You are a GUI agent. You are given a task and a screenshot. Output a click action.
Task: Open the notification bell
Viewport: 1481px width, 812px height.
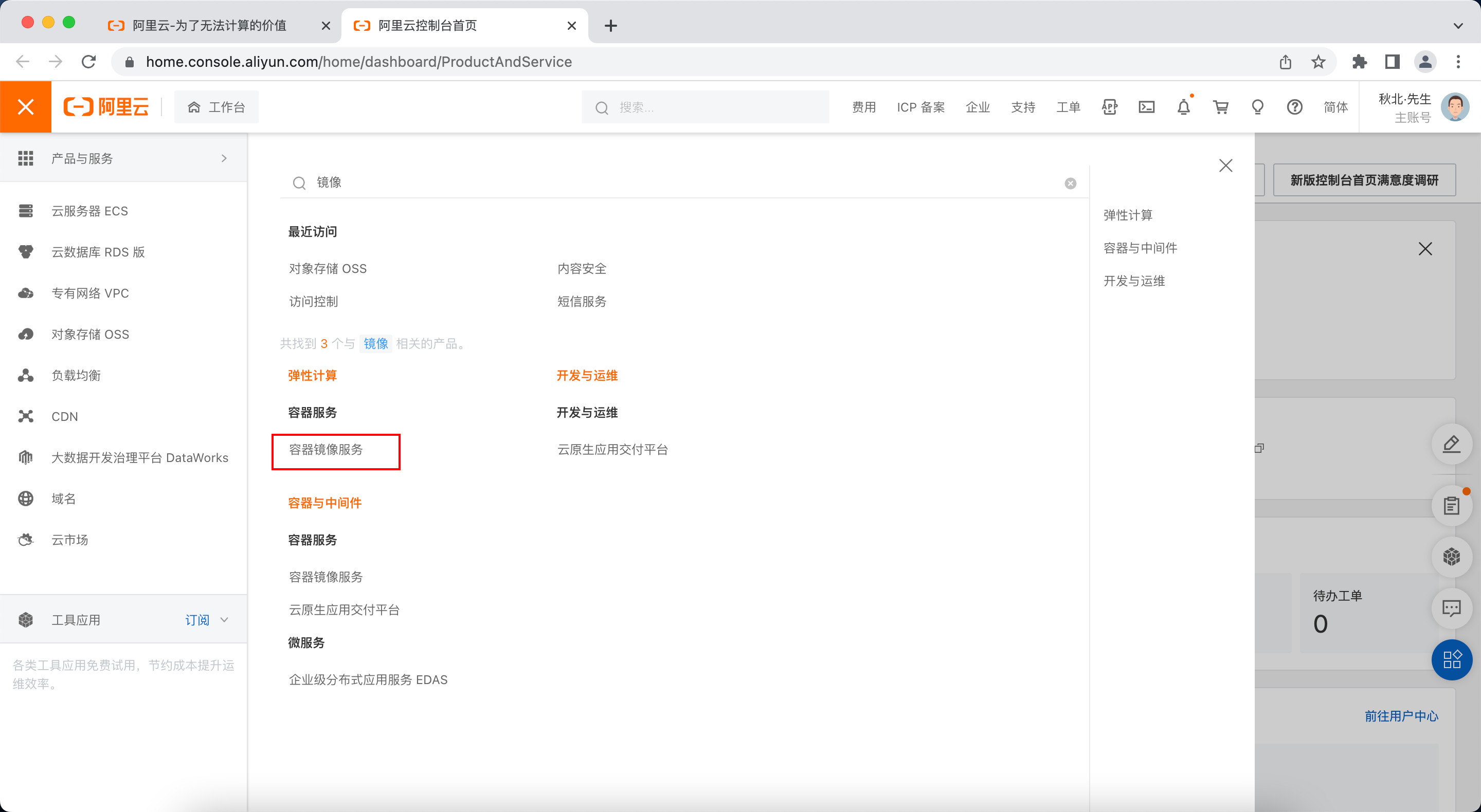pos(1184,107)
